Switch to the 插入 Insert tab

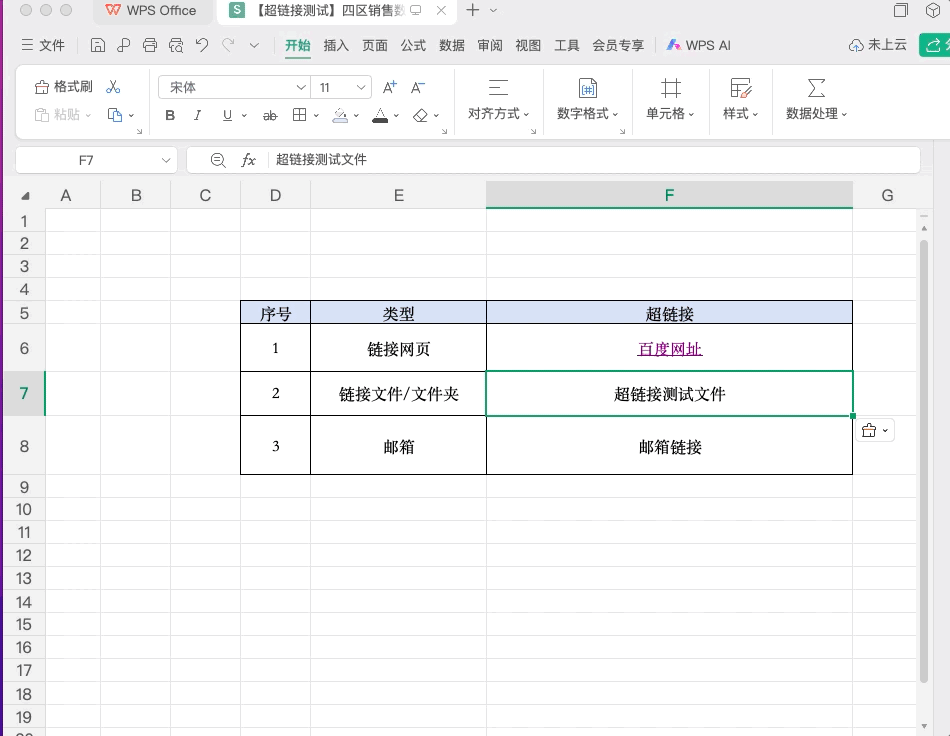336,45
